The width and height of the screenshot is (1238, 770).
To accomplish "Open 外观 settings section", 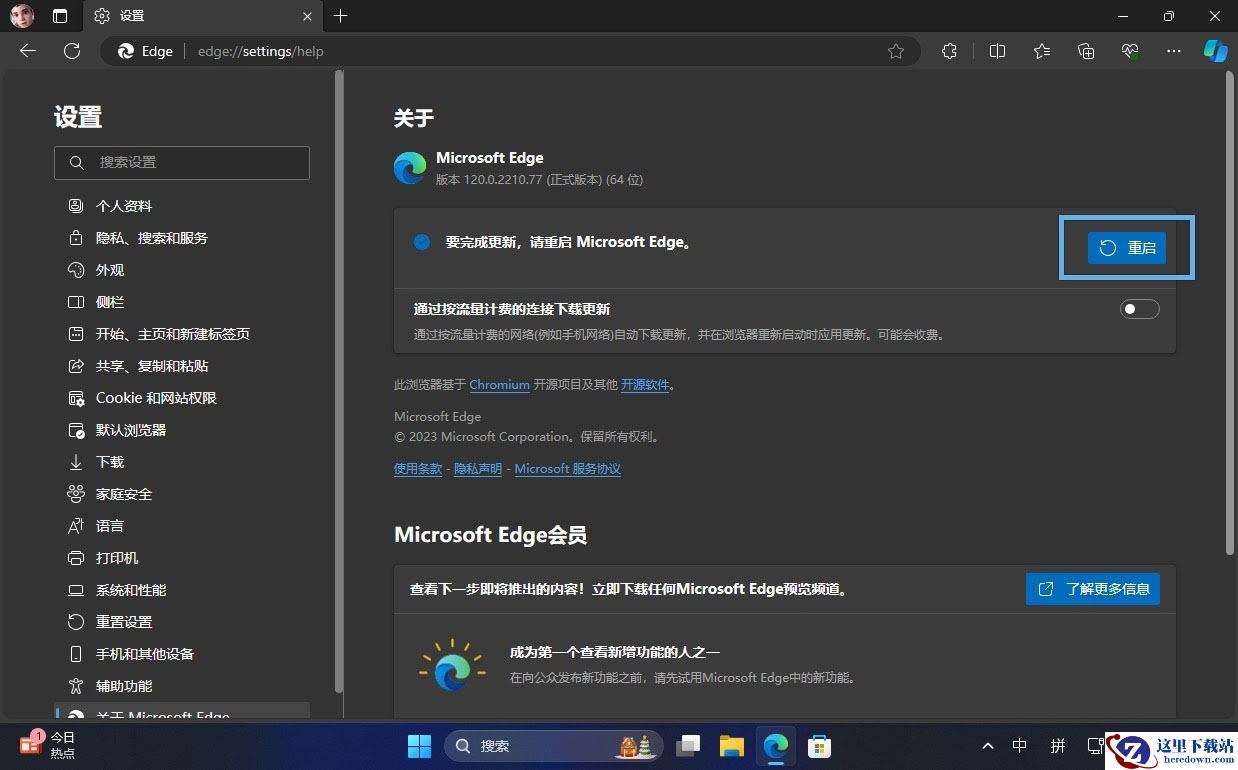I will pyautogui.click(x=182, y=270).
